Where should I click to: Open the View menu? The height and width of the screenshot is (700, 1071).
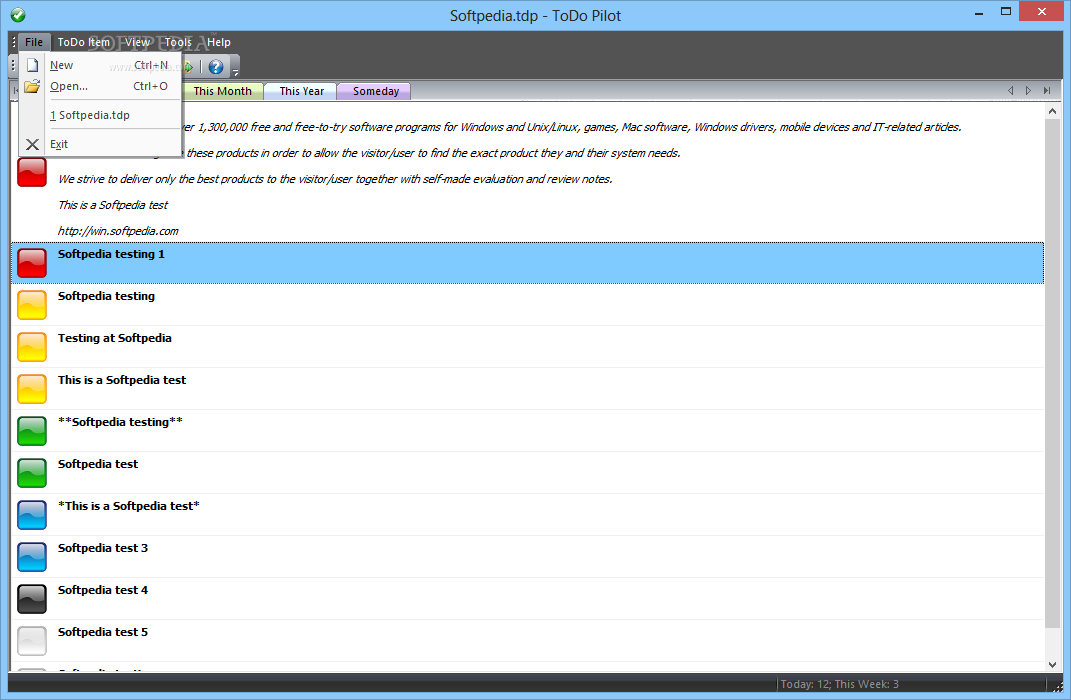click(x=137, y=42)
